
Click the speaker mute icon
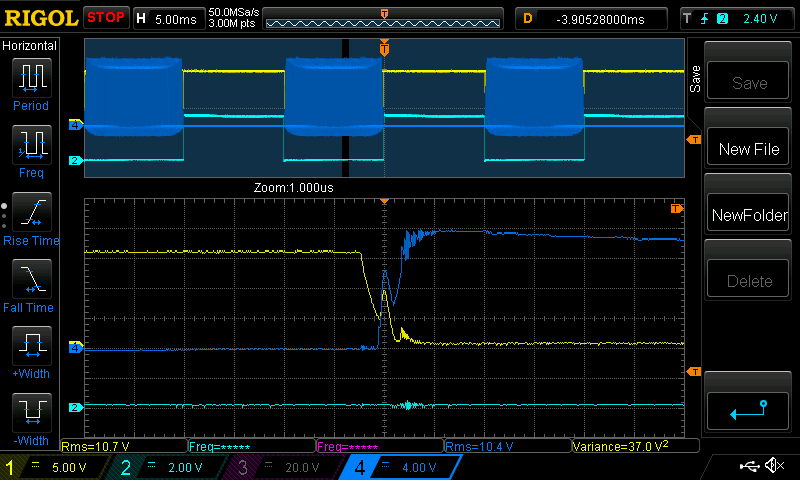click(x=773, y=466)
